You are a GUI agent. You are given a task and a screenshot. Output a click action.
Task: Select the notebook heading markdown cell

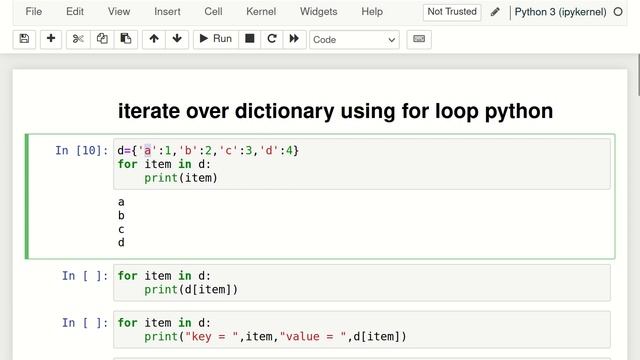335,111
